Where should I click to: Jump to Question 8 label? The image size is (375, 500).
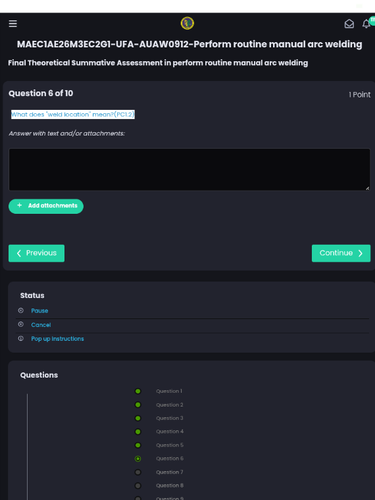170,485
